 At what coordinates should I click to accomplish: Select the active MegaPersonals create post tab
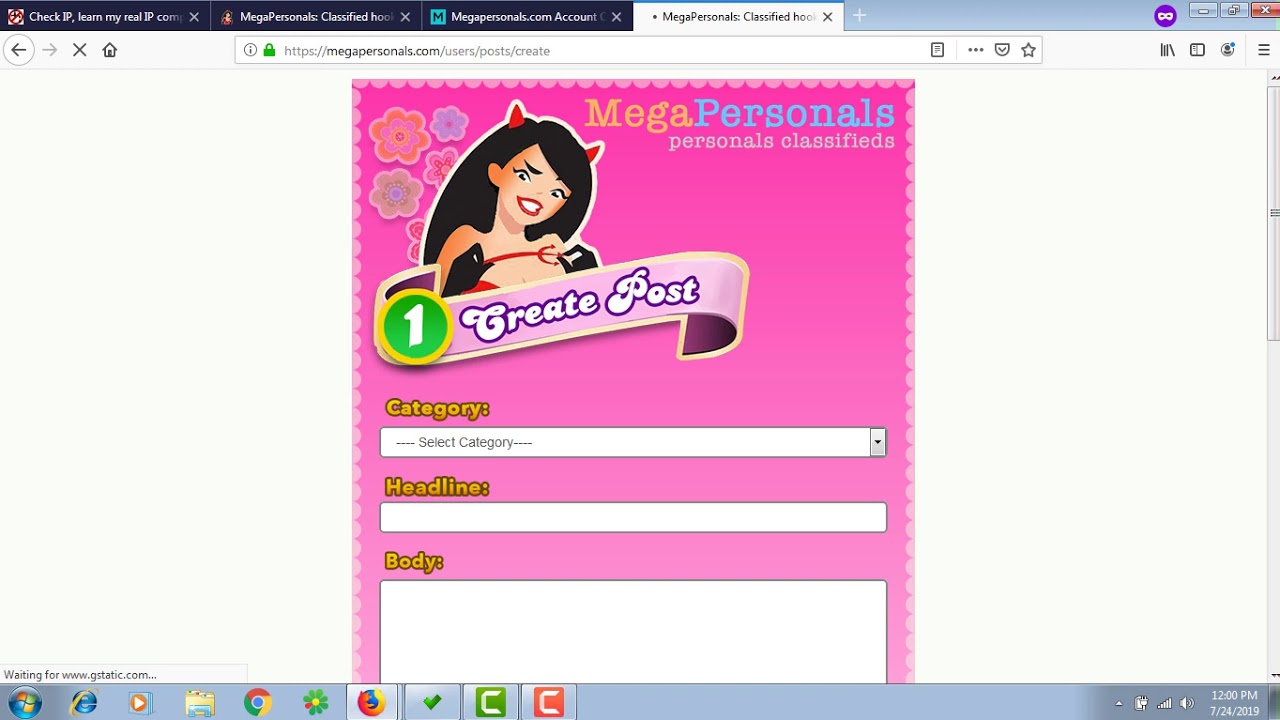(x=738, y=17)
